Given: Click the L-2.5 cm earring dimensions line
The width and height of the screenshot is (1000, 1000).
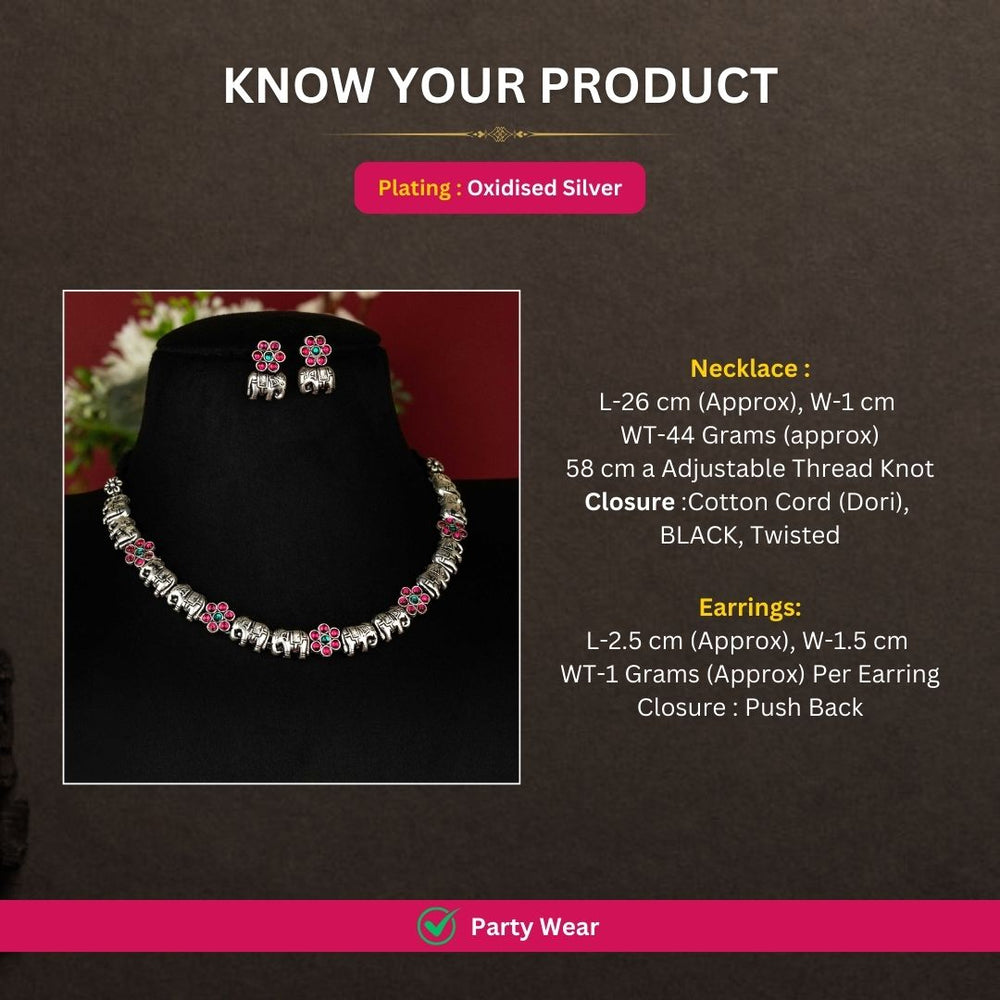Looking at the screenshot, I should tap(750, 640).
